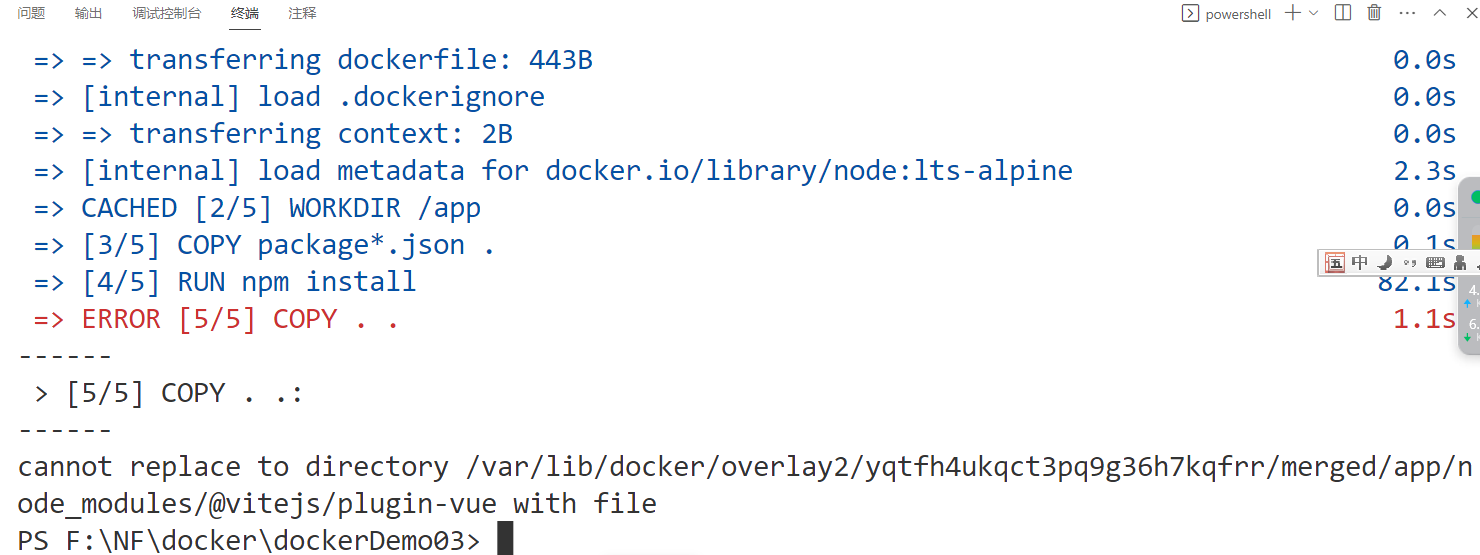Click the IME user account icon
Image resolution: width=1480 pixels, height=555 pixels.
[x=1460, y=263]
